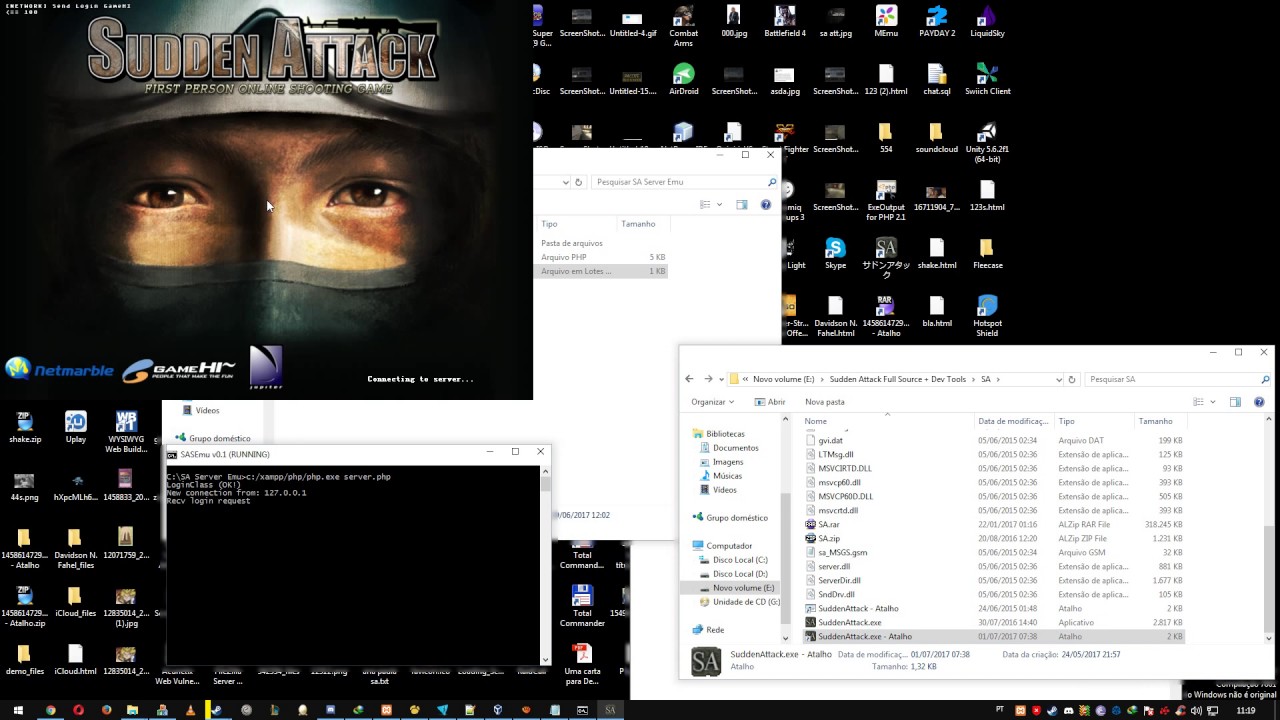
Task: Launch MEmu desktop icon
Action: (x=886, y=22)
